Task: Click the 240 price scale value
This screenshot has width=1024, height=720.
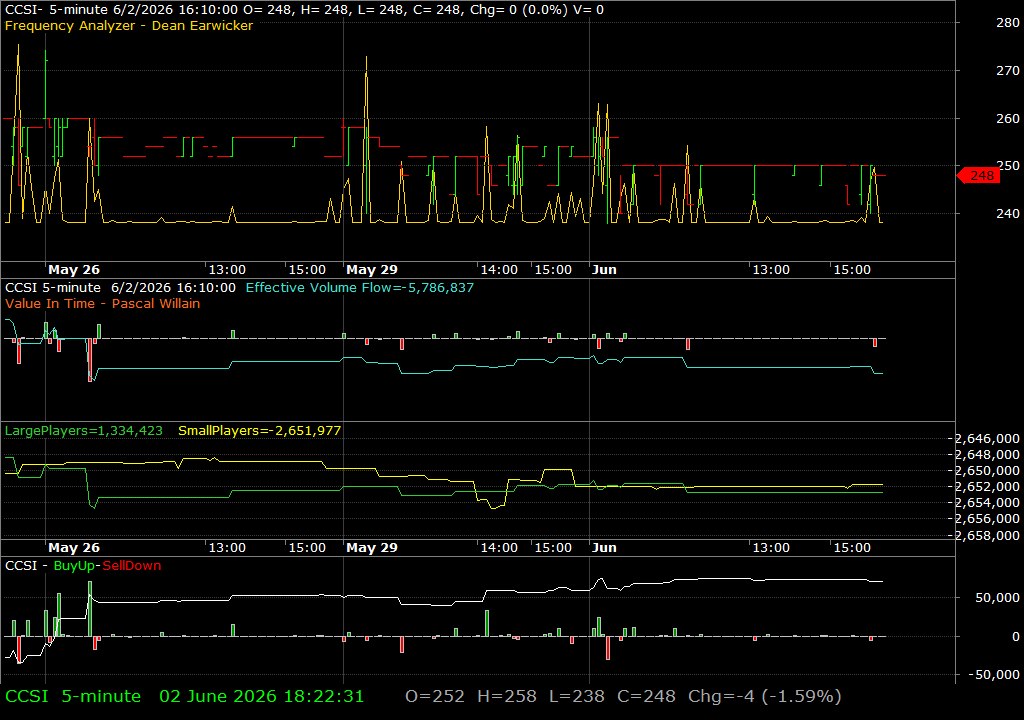Action: coord(1008,213)
